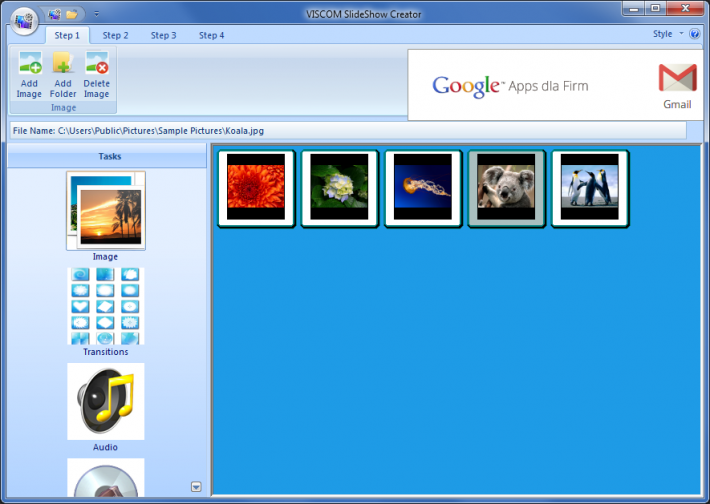Viewport: 710px width, 504px height.
Task: Switch to the Step 4 tab
Action: pyautogui.click(x=211, y=35)
